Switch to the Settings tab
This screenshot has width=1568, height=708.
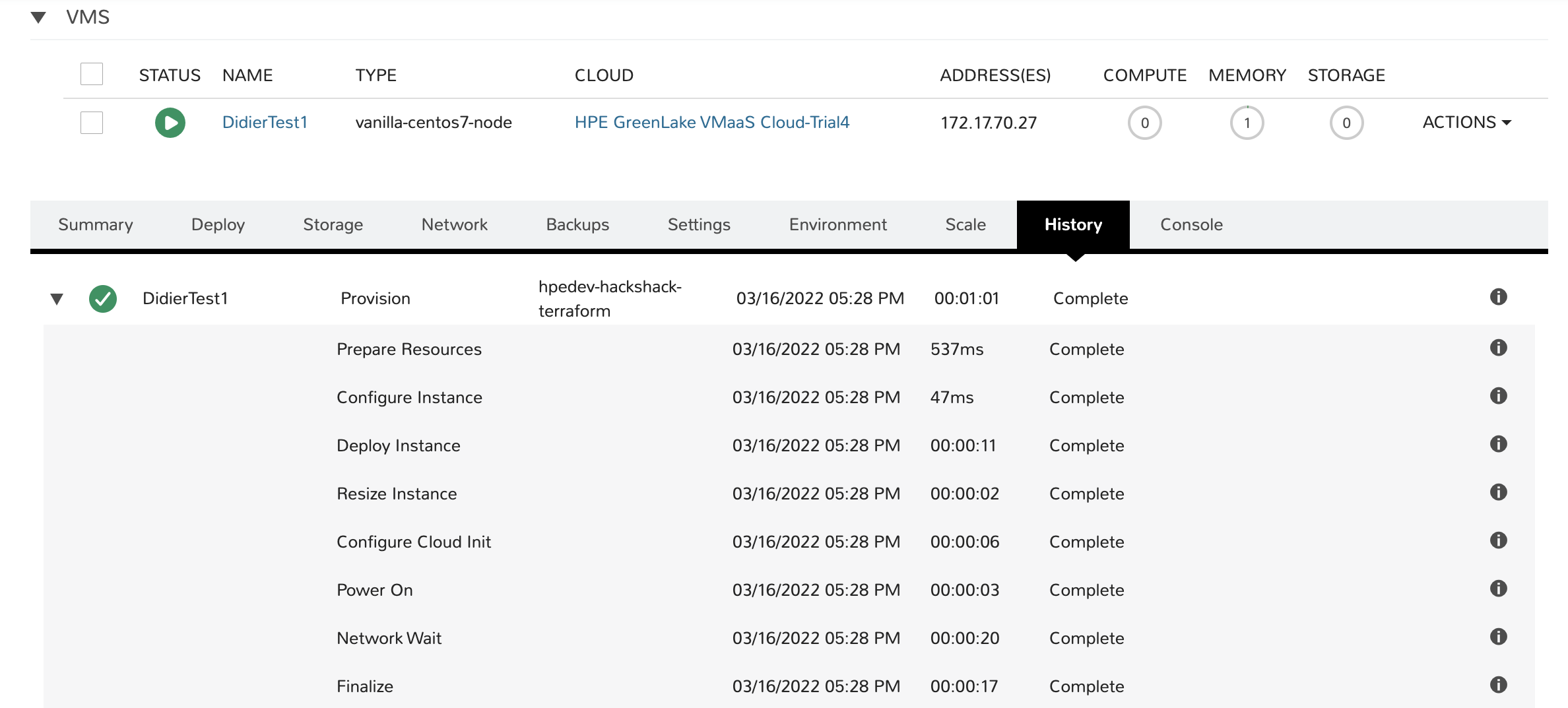click(x=700, y=225)
